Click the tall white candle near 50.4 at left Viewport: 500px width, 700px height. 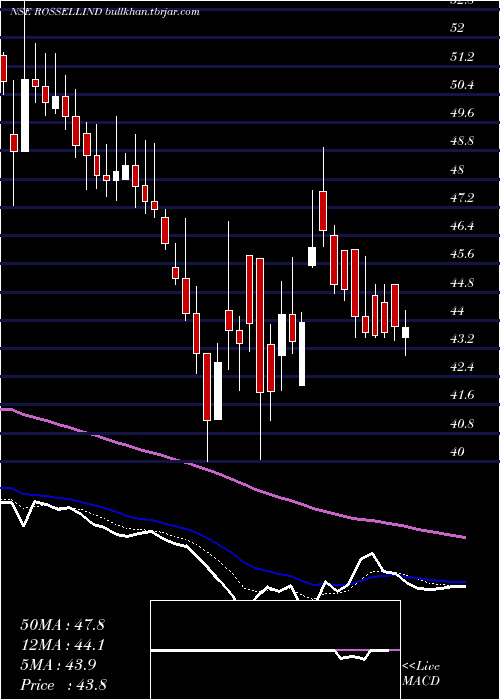click(25, 115)
